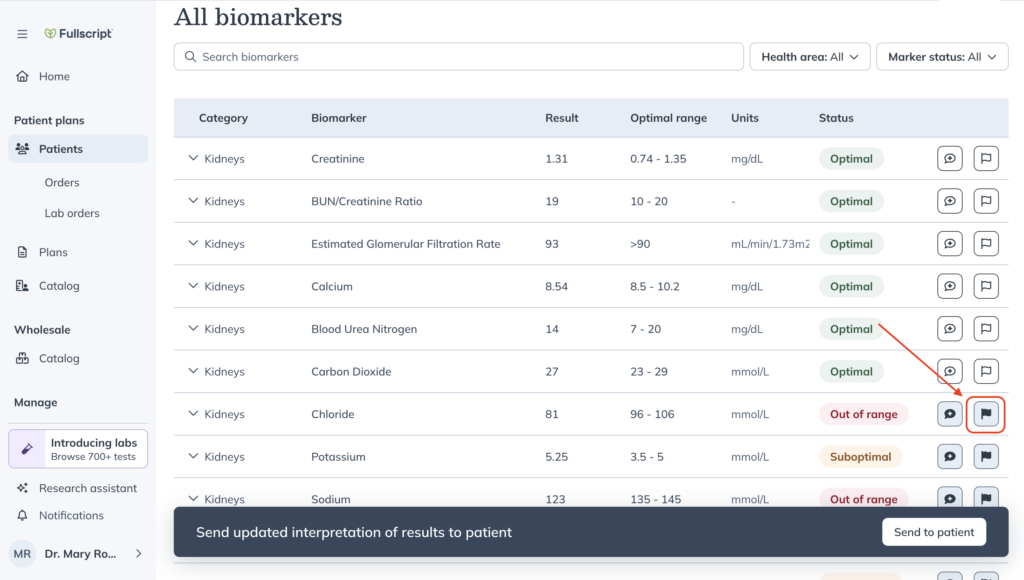Viewport: 1024px width, 580px height.
Task: Open the Introducing labs banner
Action: pos(78,449)
